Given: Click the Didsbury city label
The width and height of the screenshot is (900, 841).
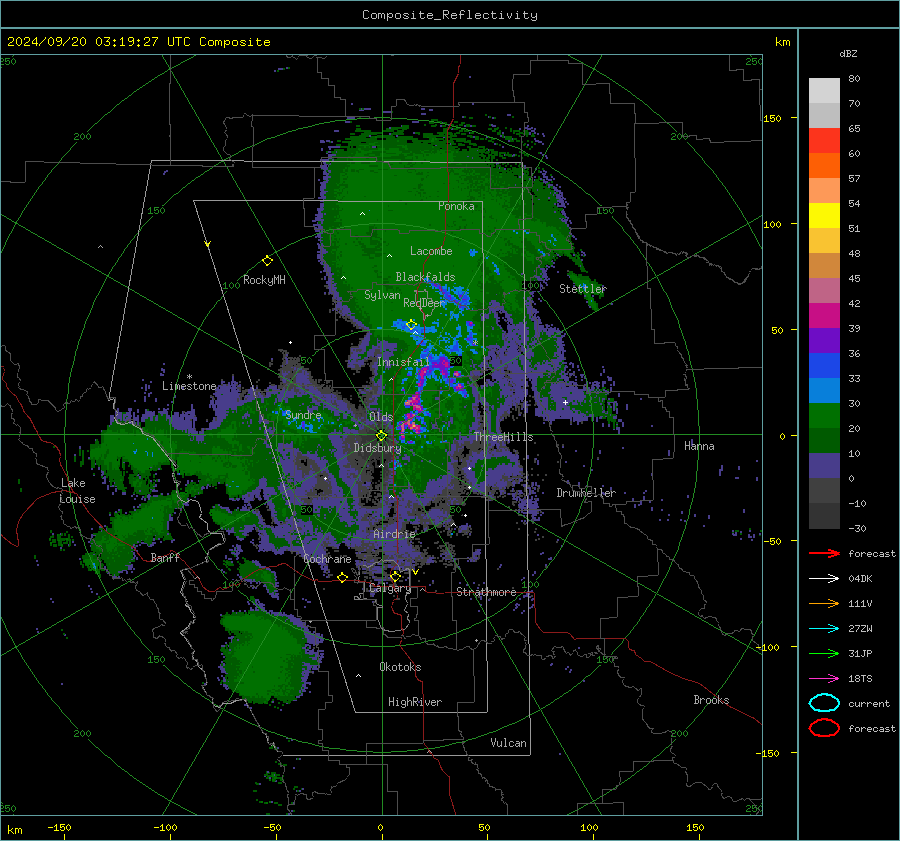Looking at the screenshot, I should tap(377, 448).
